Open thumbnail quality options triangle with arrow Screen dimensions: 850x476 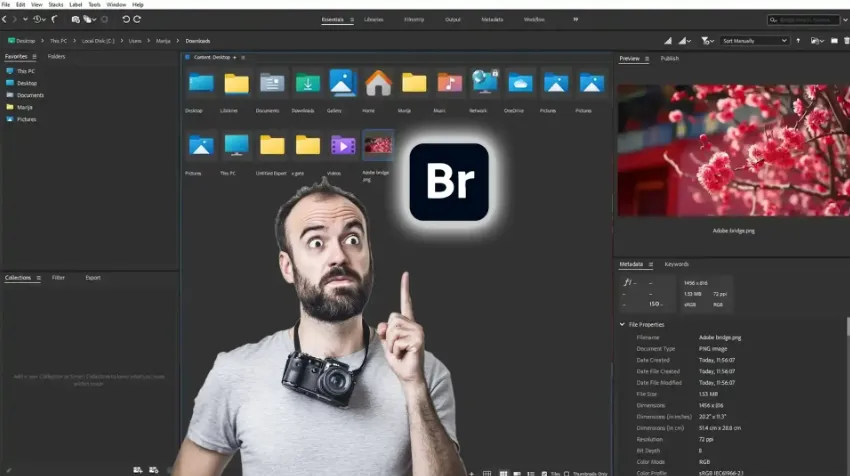point(685,41)
